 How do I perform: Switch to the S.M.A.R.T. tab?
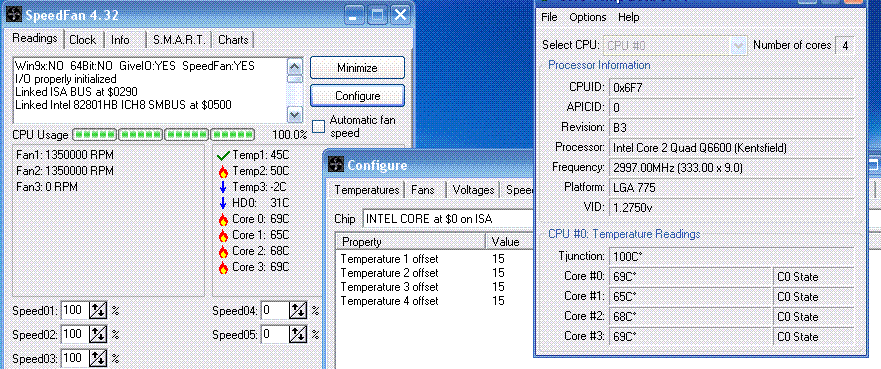pyautogui.click(x=179, y=40)
